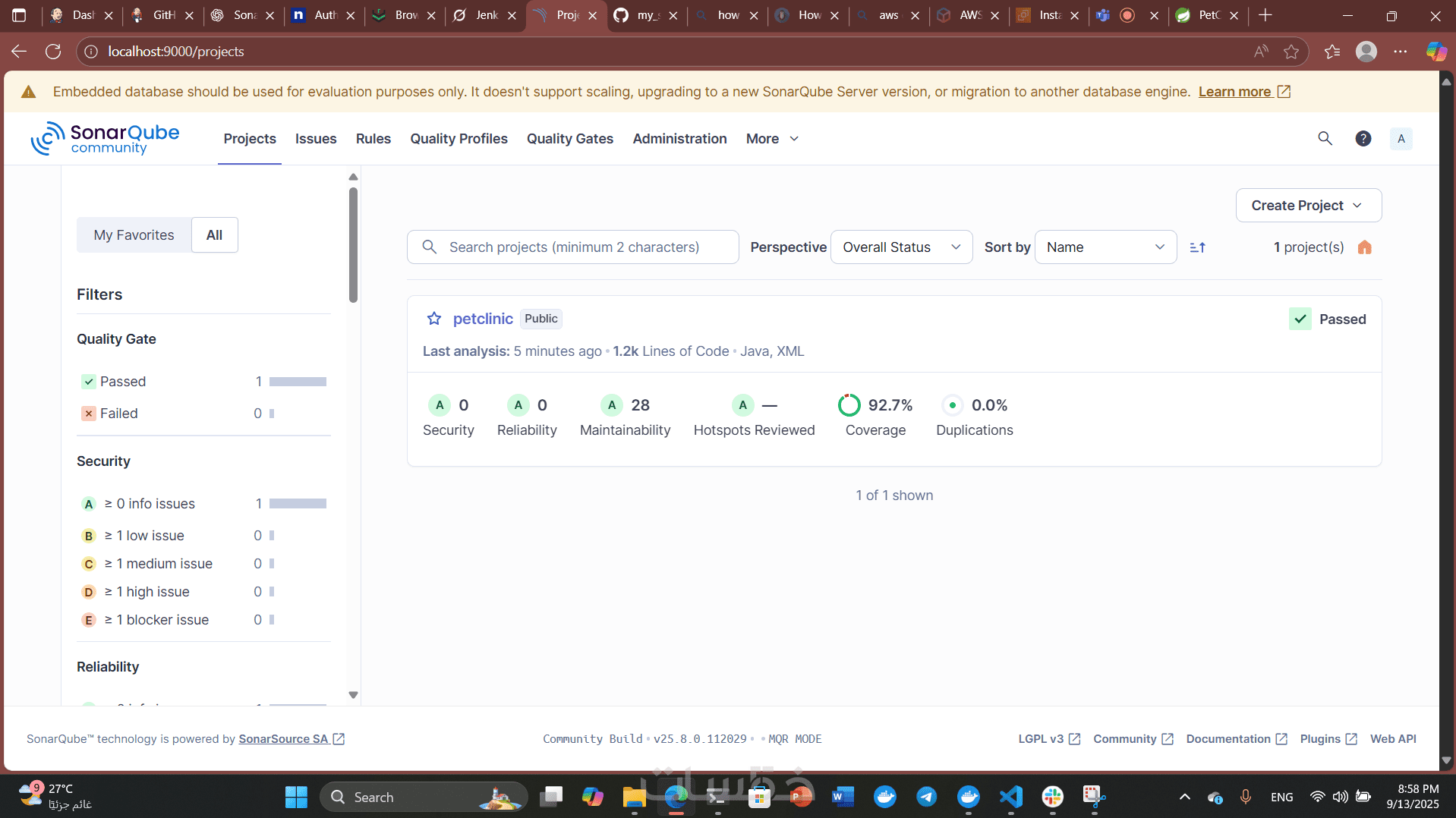Focus the Search projects input field
This screenshot has height=818, width=1456.
point(573,247)
